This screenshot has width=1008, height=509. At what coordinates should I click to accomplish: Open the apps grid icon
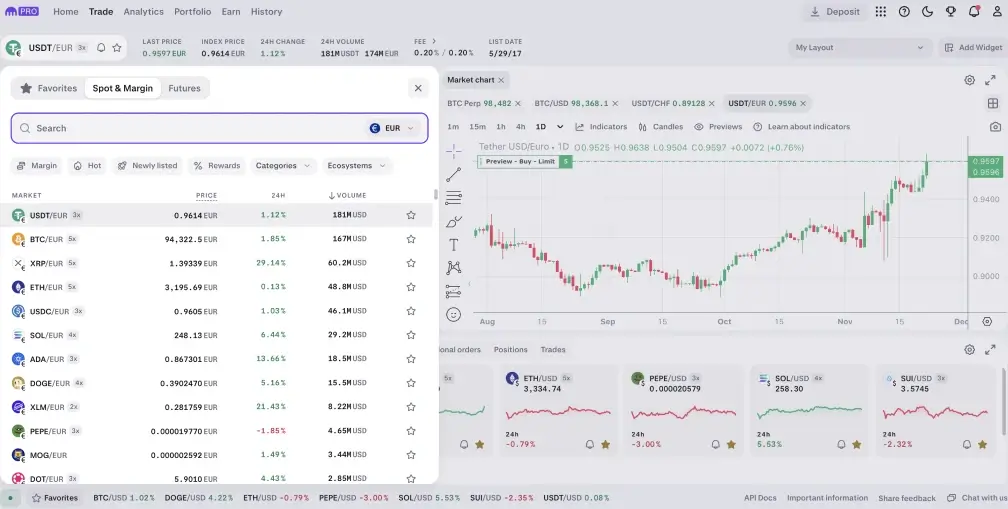(x=881, y=12)
